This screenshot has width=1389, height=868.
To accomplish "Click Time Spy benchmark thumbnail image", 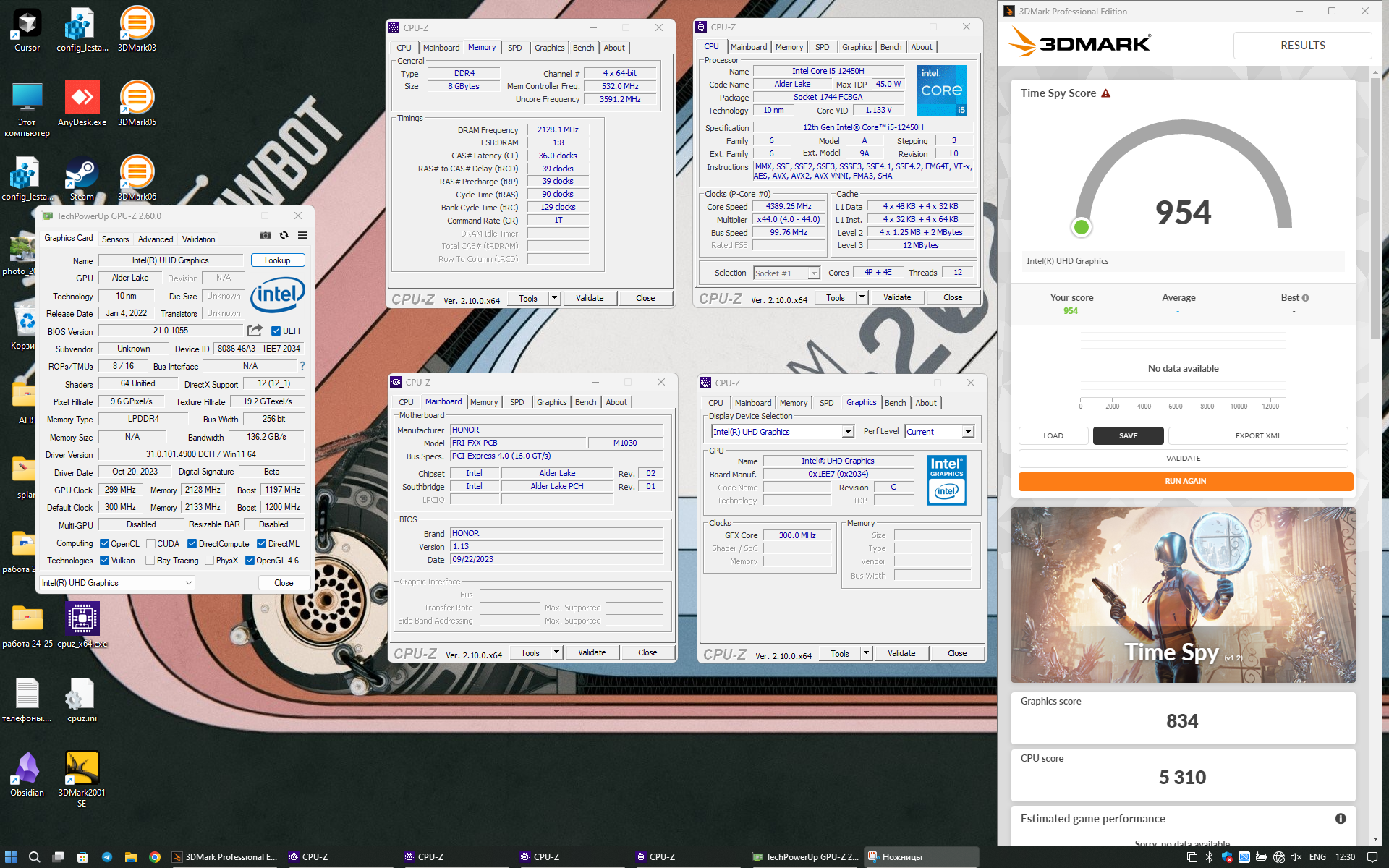I will click(x=1183, y=595).
